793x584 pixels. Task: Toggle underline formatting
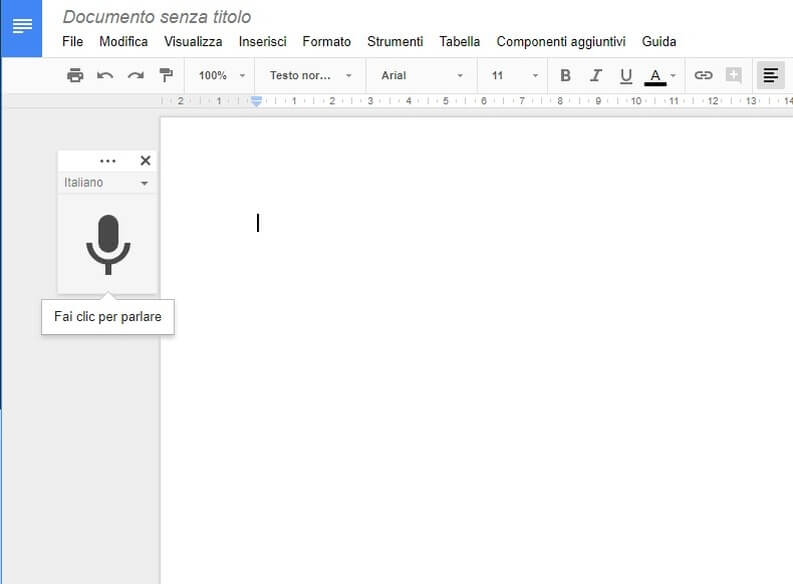pyautogui.click(x=626, y=75)
